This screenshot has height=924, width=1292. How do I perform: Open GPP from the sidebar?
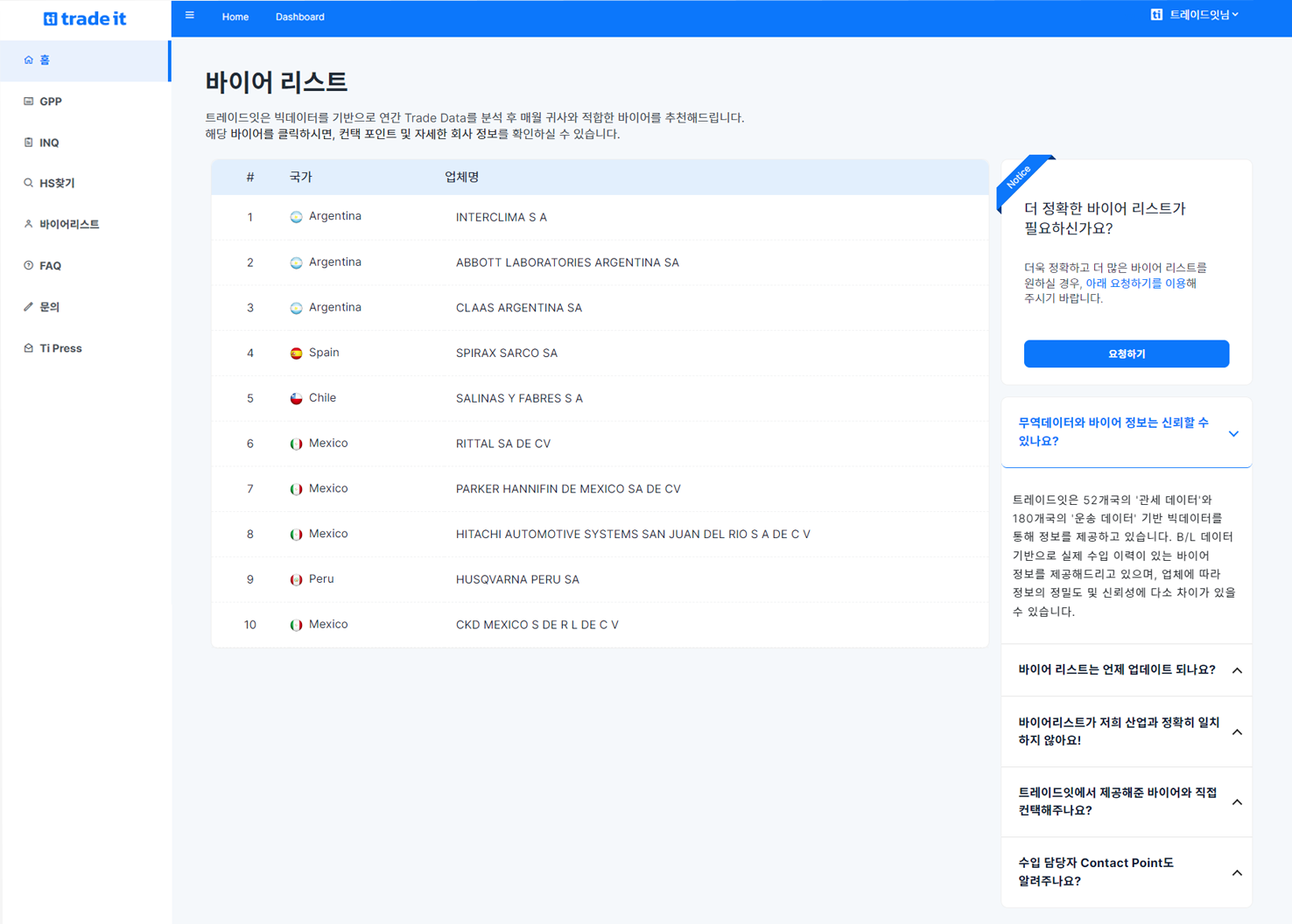(x=51, y=101)
